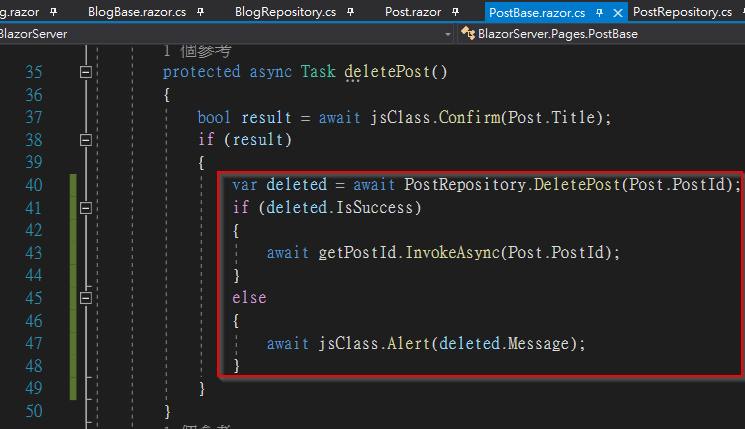This screenshot has width=745, height=429.
Task: Close the PostBase.razor.cs tab
Action: coord(618,13)
